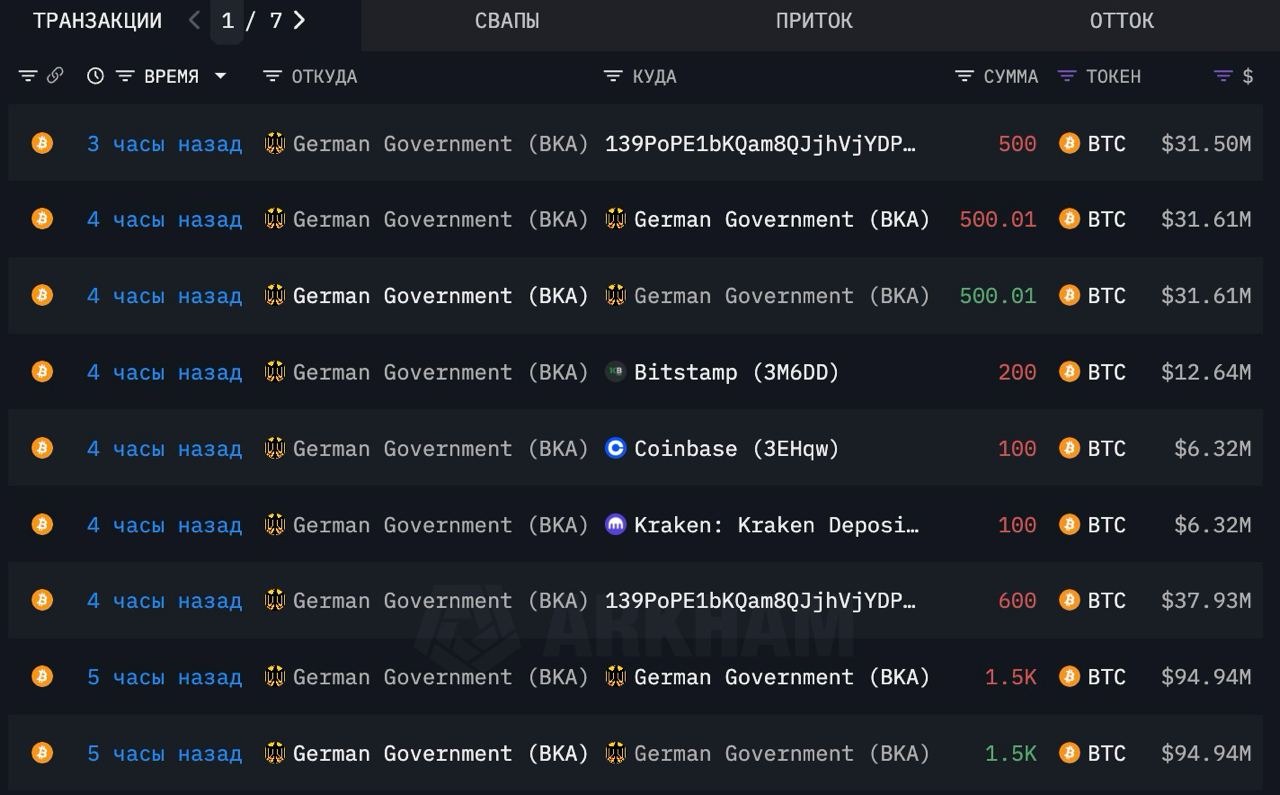Open sender German Government (BKA) in the green 1.5K row
The width and height of the screenshot is (1280, 795).
point(440,754)
